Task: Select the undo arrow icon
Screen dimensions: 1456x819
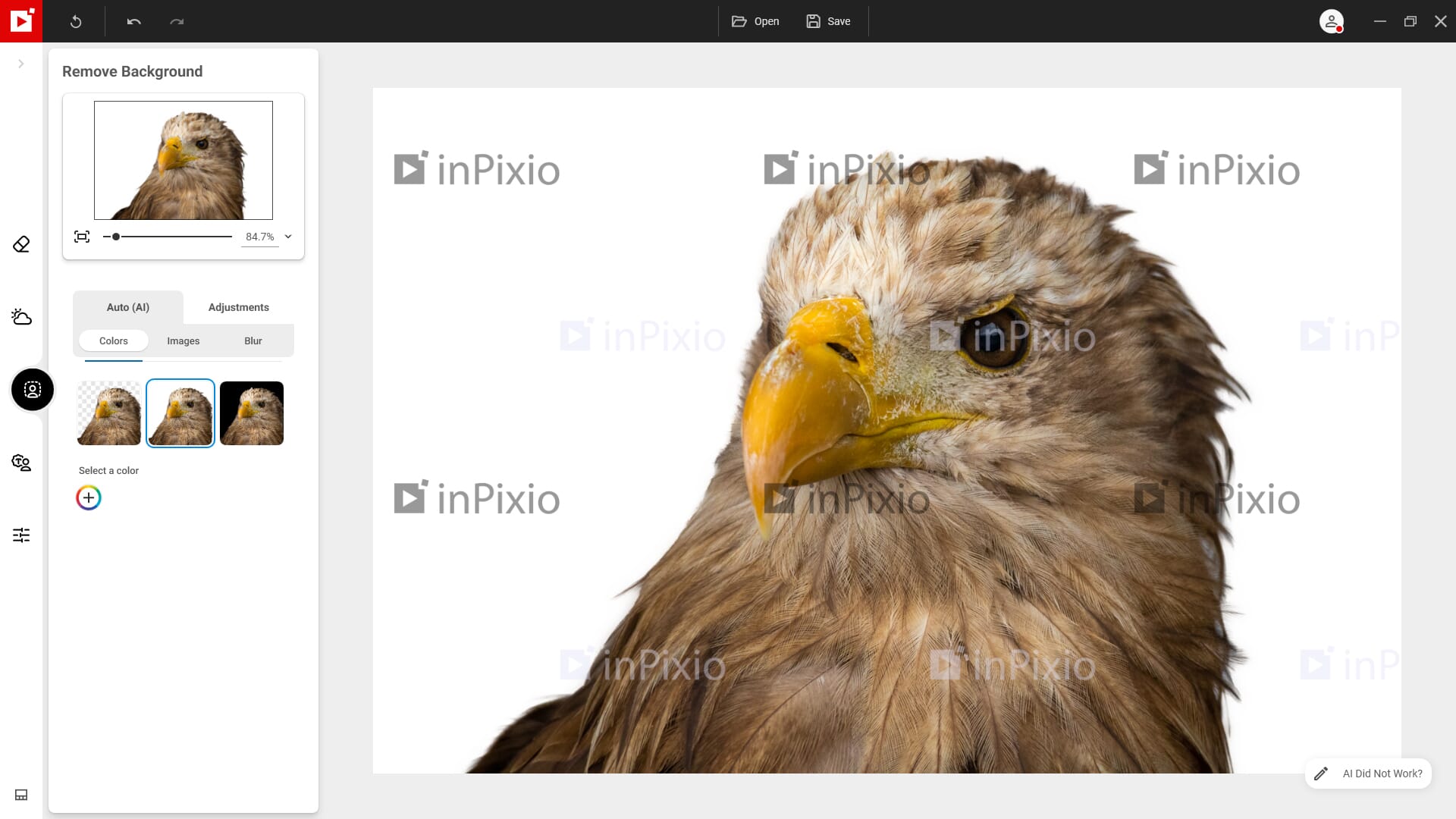Action: coord(134,22)
